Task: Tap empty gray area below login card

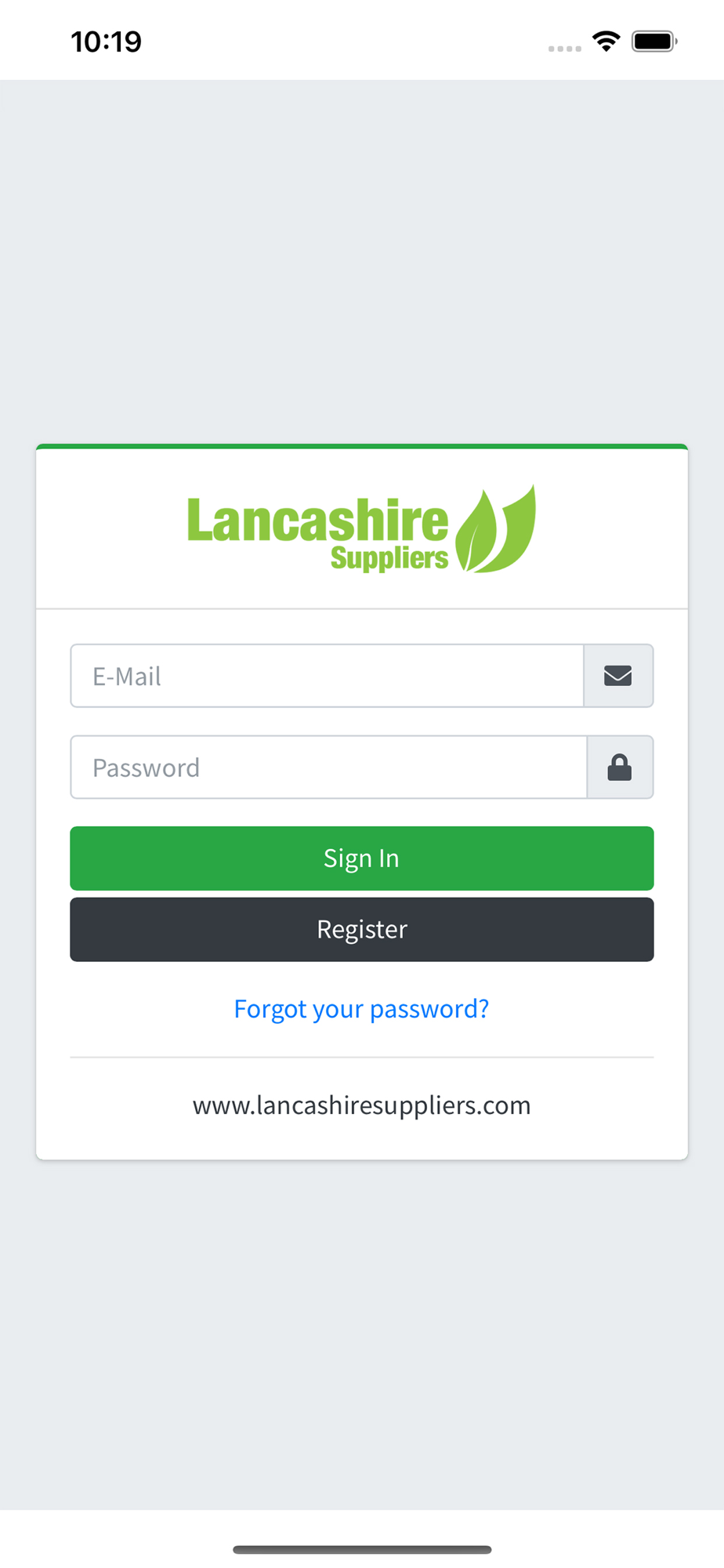Action: pos(362,1333)
